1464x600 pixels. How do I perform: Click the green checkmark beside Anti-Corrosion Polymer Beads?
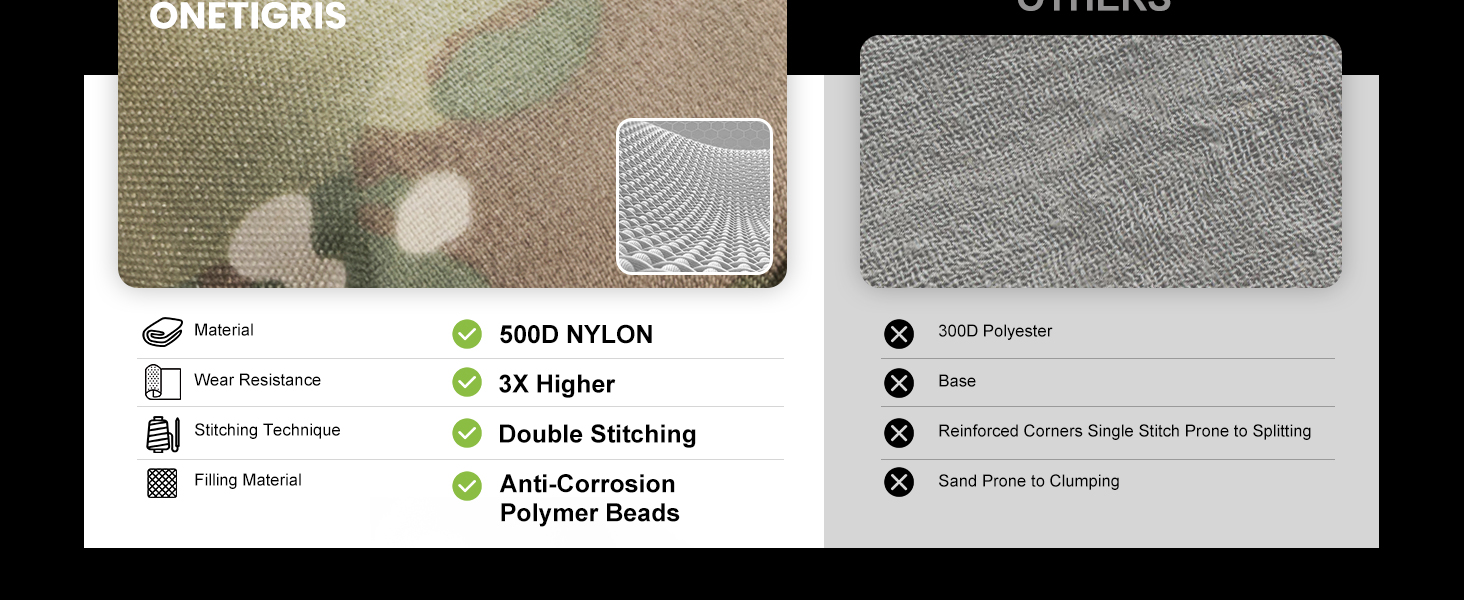click(x=467, y=486)
